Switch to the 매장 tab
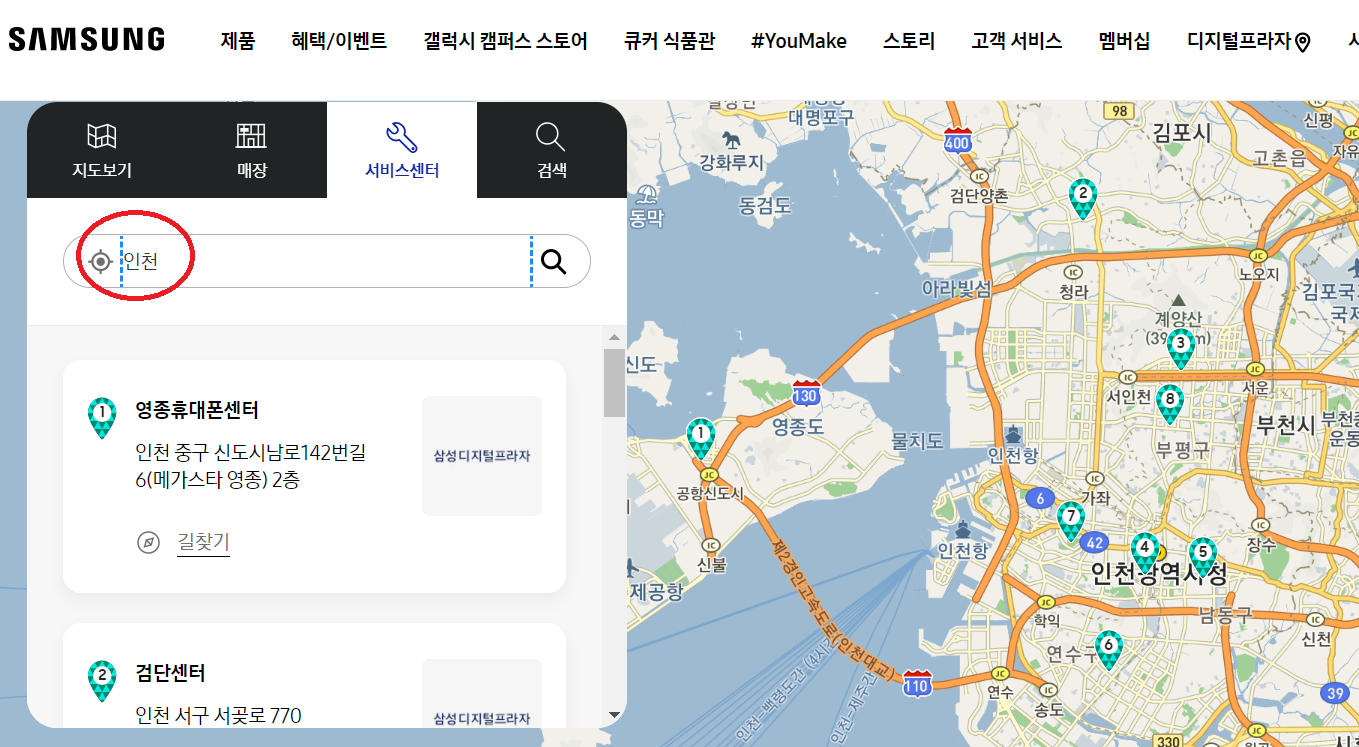This screenshot has height=747, width=1359. click(x=252, y=150)
